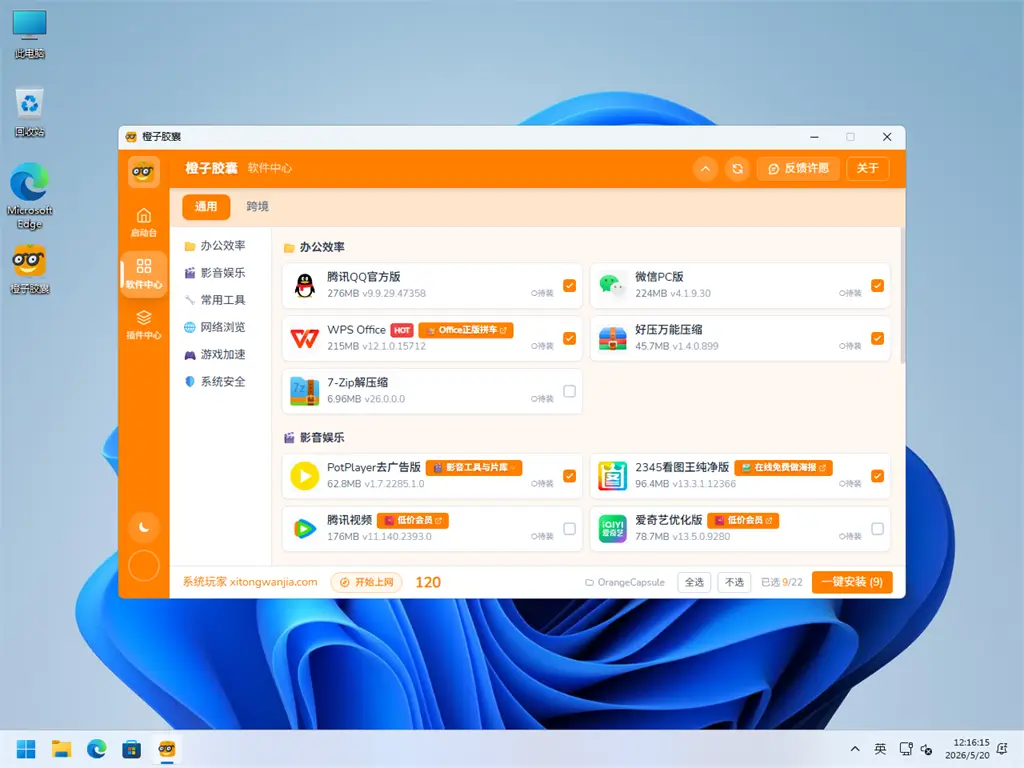The image size is (1024, 768).
Task: Select 常用工具 category in the left list
Action: point(215,300)
